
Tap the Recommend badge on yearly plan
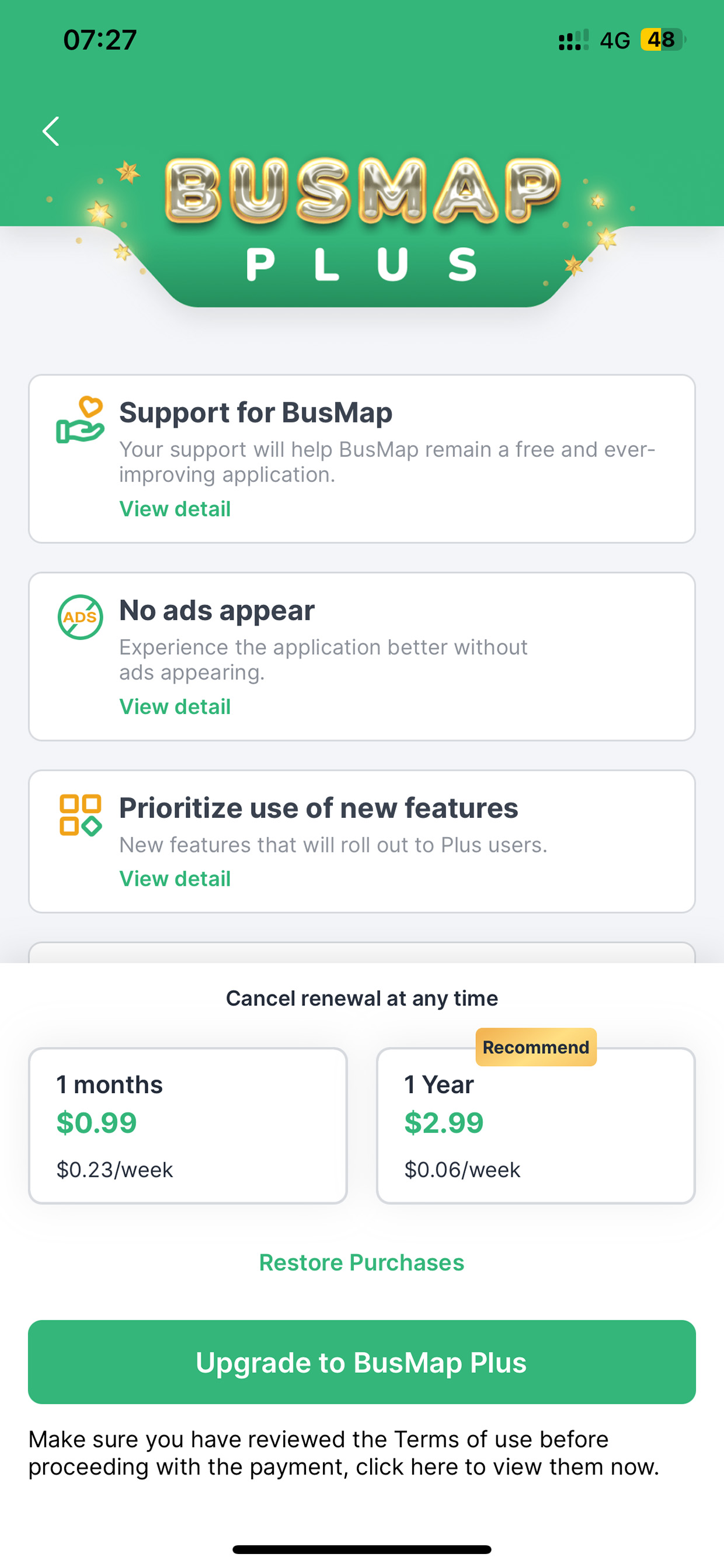tap(535, 1047)
